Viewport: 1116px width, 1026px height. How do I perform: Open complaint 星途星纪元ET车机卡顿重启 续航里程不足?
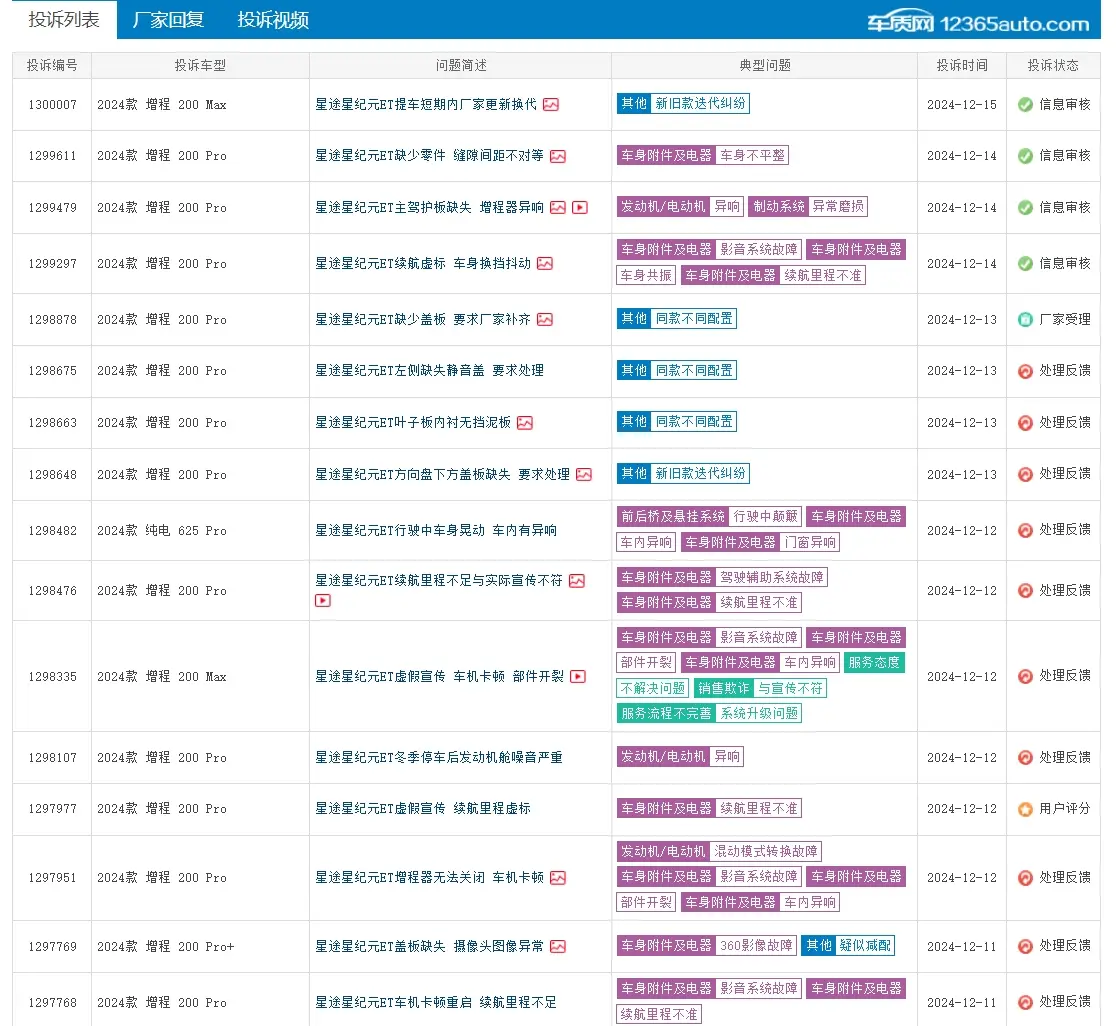(436, 1003)
